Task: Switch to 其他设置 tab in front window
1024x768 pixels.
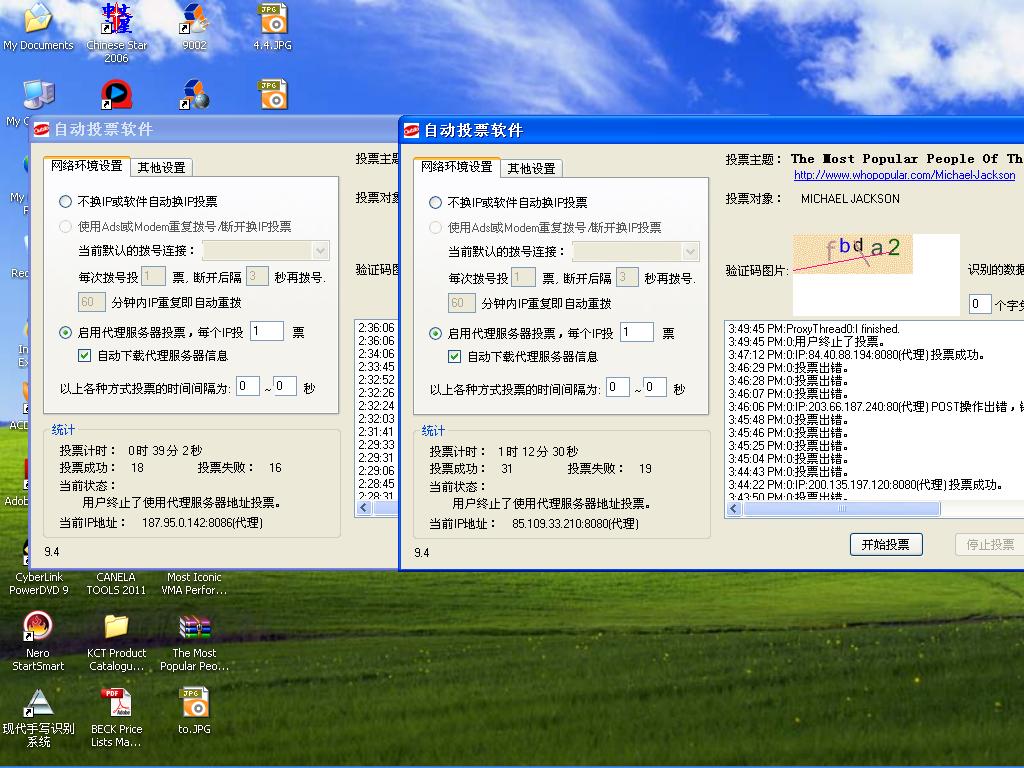Action: pyautogui.click(x=530, y=168)
